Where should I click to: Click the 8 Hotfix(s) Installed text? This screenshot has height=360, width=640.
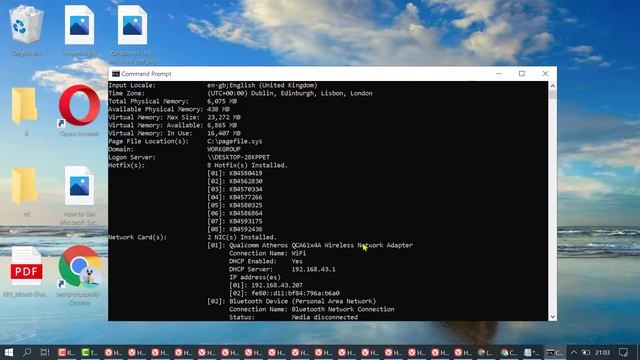pyautogui.click(x=247, y=165)
